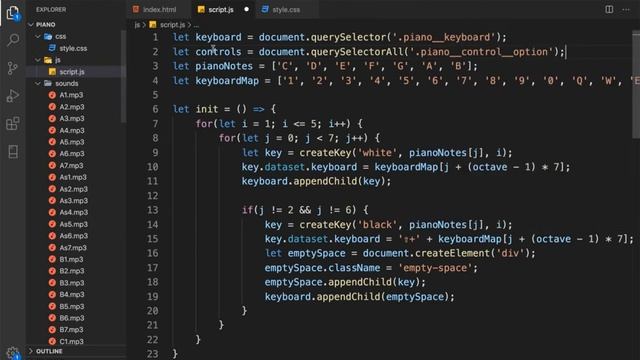The height and width of the screenshot is (360, 640).
Task: Click line number 5 in the gutter
Action: [x=155, y=95]
